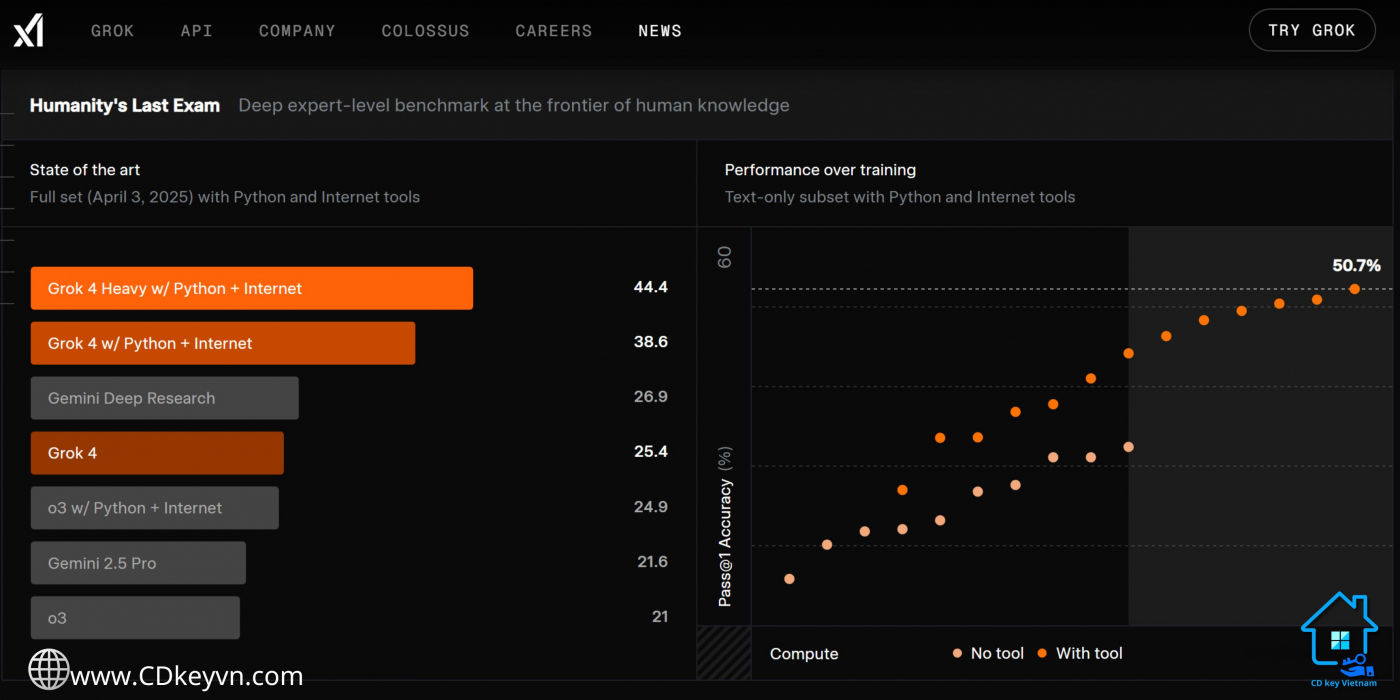Open the COLOSSUS navigation item

tap(425, 31)
